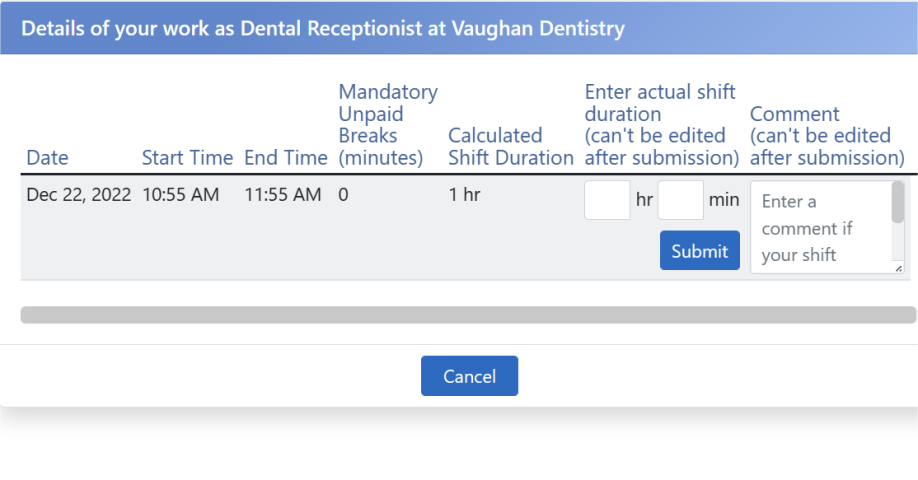Select the 11:55 AM end time cell
The image size is (918, 480).
(283, 194)
